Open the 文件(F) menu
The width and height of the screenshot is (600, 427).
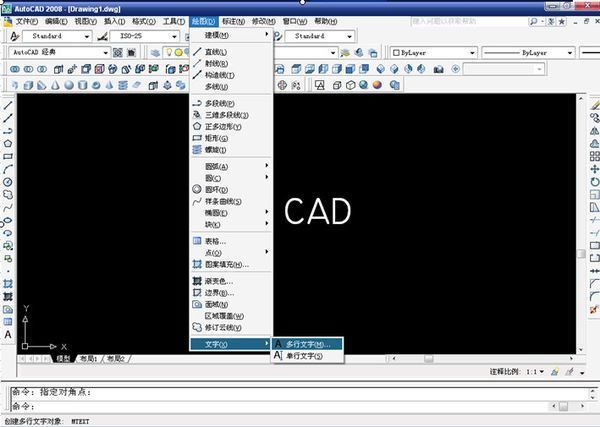26,21
